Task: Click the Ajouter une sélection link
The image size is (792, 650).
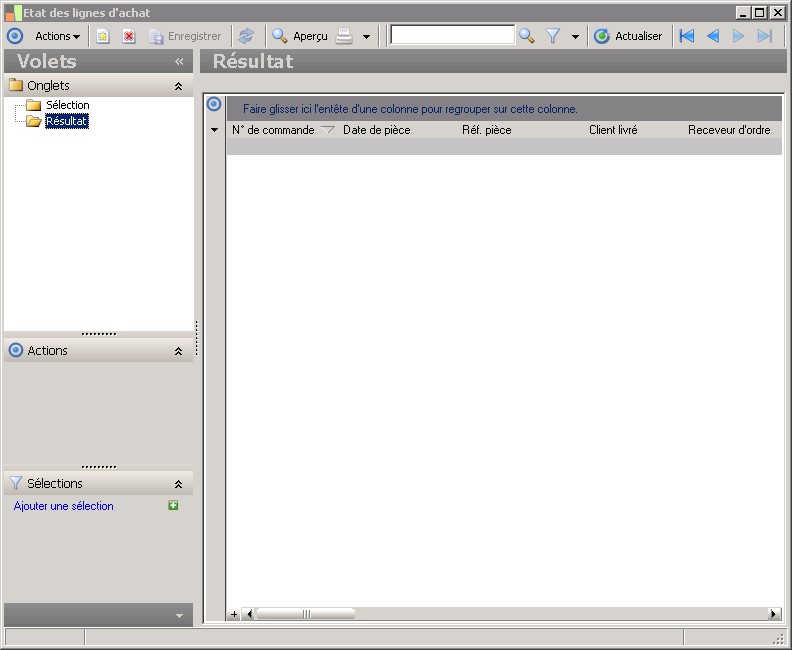Action: [x=64, y=506]
